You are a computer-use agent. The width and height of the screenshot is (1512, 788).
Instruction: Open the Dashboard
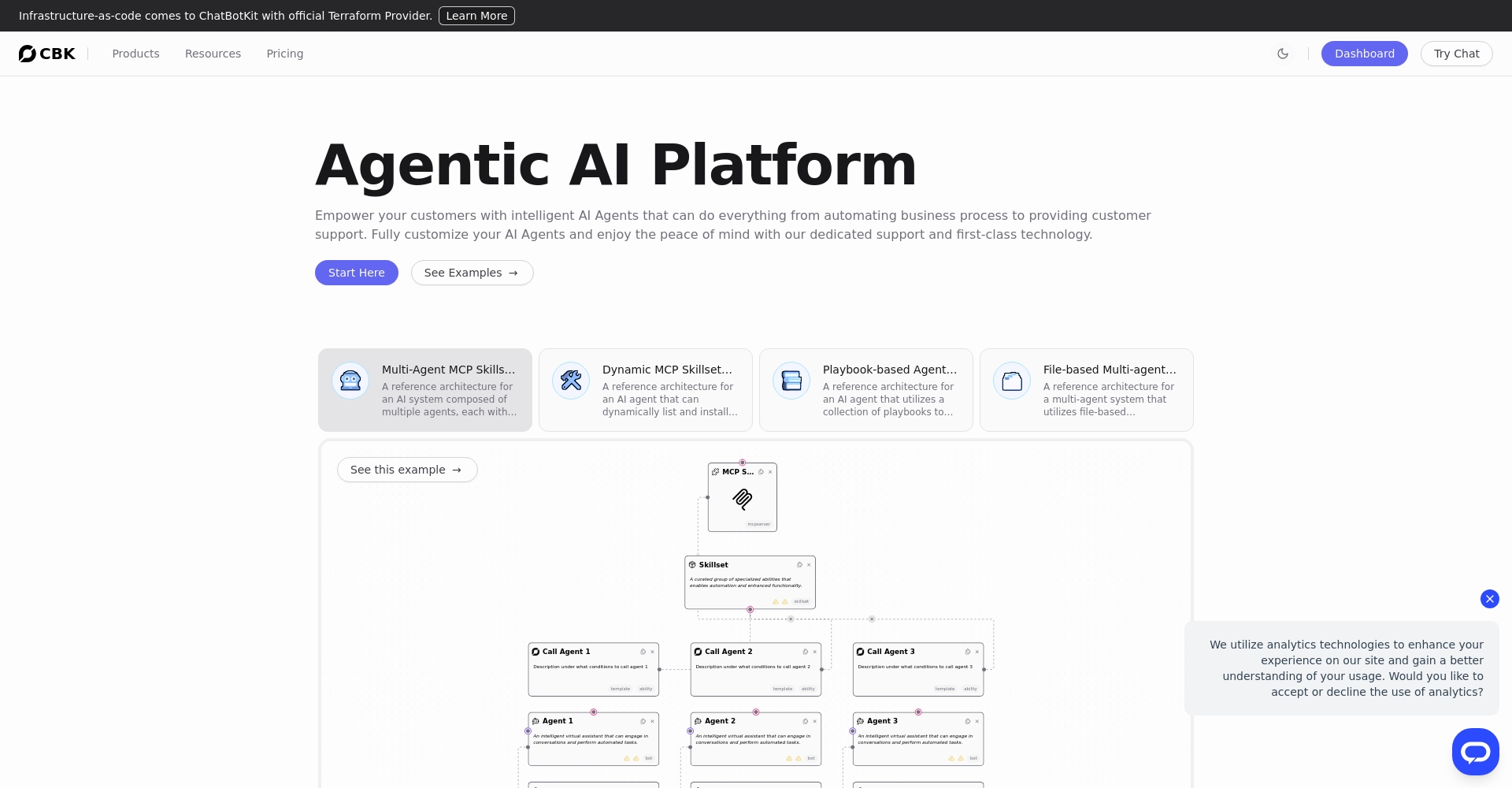tap(1364, 54)
